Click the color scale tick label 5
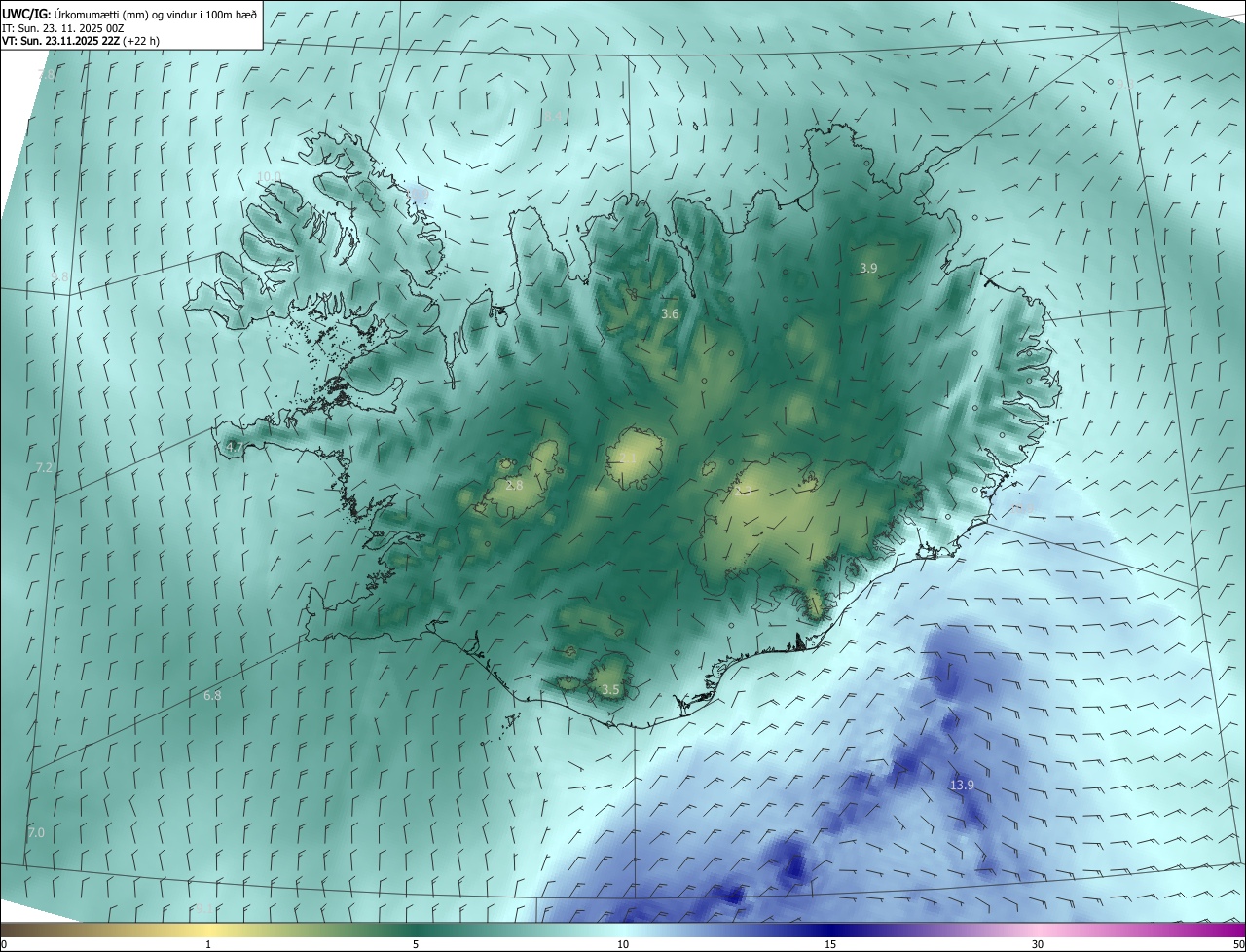Image resolution: width=1246 pixels, height=952 pixels. (x=416, y=944)
